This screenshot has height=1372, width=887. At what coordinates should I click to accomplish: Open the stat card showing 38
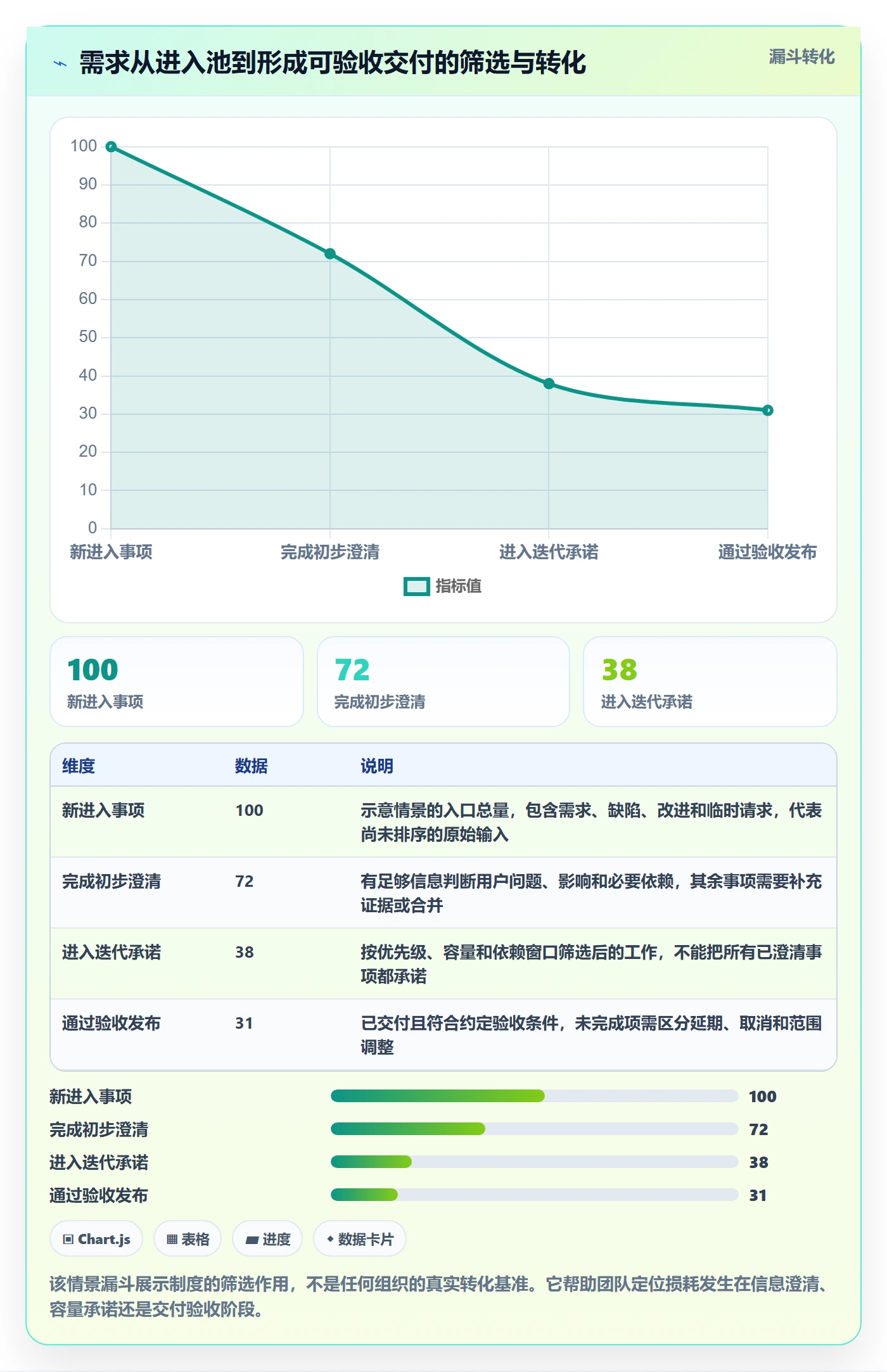coord(710,682)
